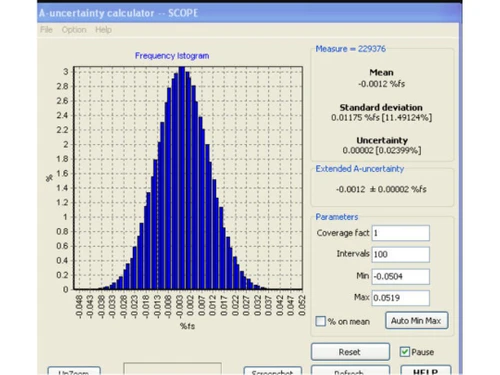Click the Uncertainty value 0.00002 [0.02399%]

(382, 150)
